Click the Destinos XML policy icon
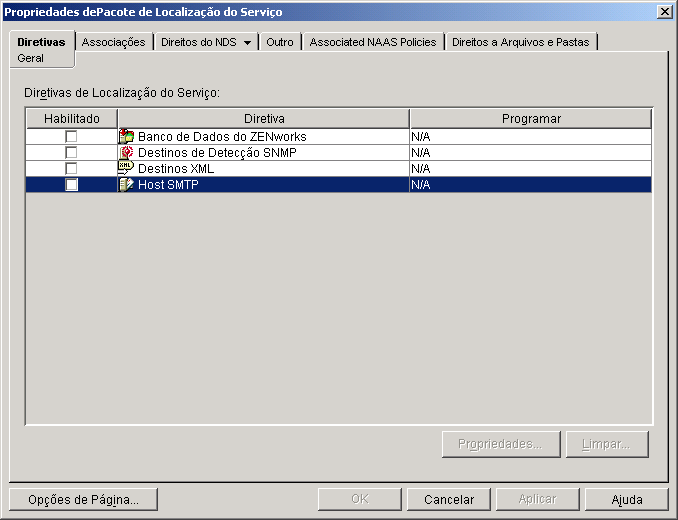 tap(126, 168)
